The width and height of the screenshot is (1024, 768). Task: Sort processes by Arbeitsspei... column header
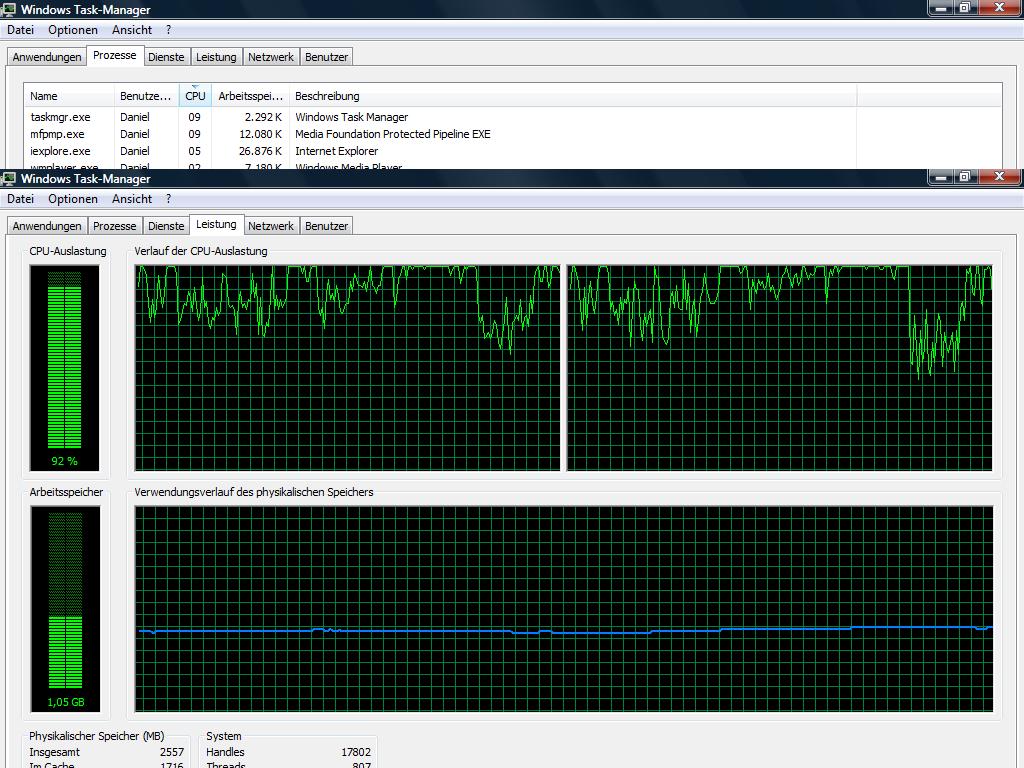pos(250,96)
